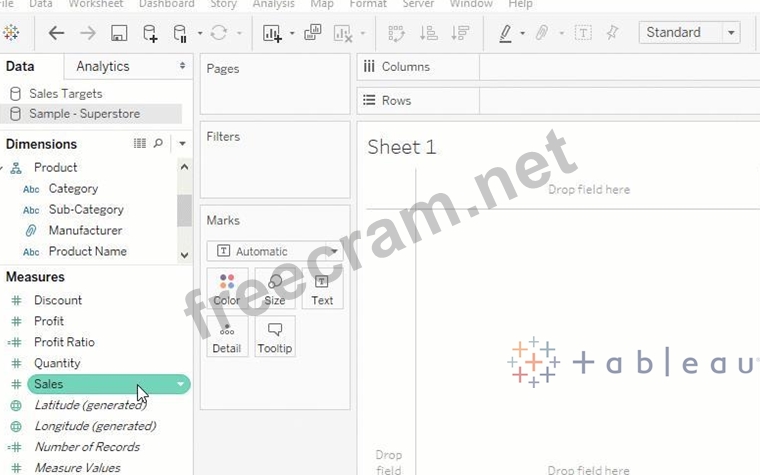Switch to the Analytics tab
The width and height of the screenshot is (760, 475).
pos(103,66)
